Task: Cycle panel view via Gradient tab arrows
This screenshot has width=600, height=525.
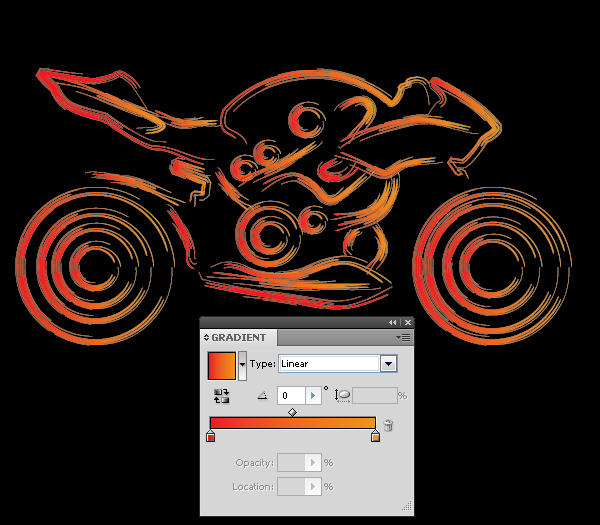Action: point(206,338)
